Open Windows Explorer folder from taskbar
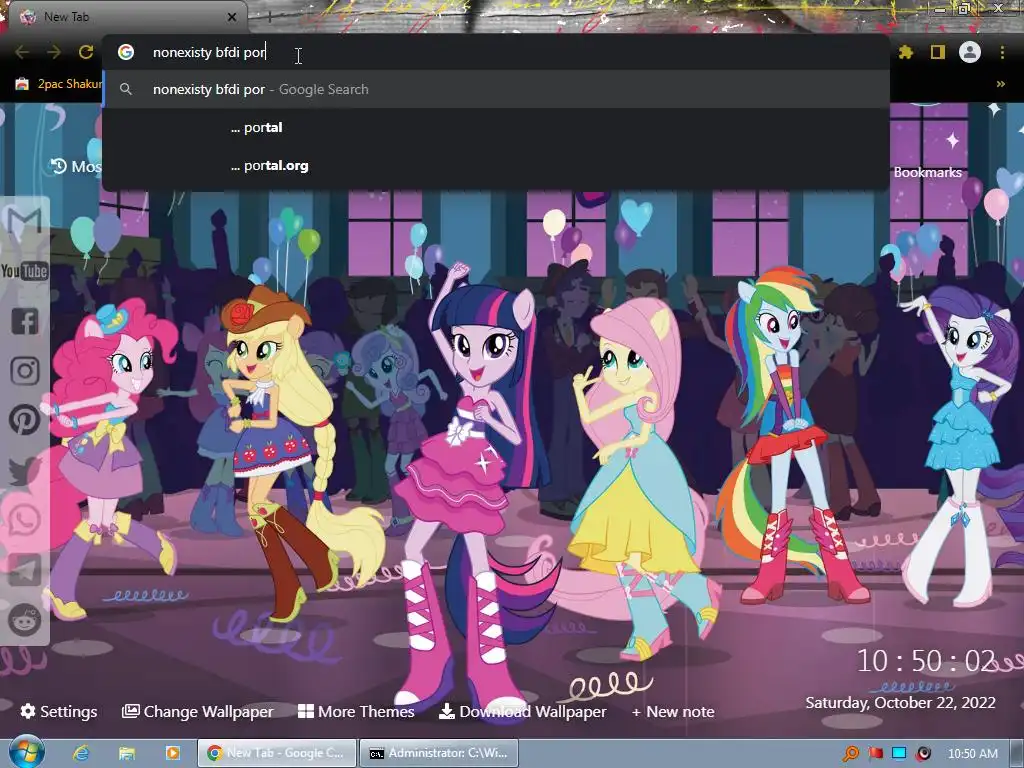Image resolution: width=1024 pixels, height=768 pixels. 127,753
